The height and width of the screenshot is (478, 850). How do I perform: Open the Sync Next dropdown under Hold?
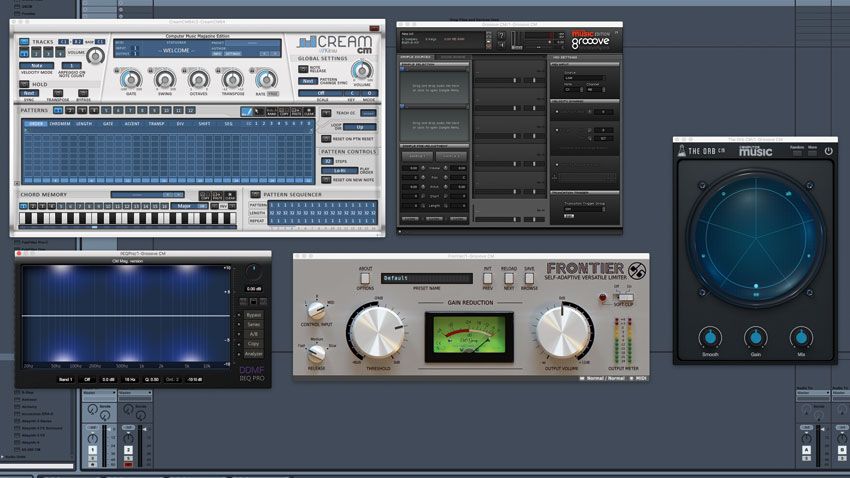(29, 93)
